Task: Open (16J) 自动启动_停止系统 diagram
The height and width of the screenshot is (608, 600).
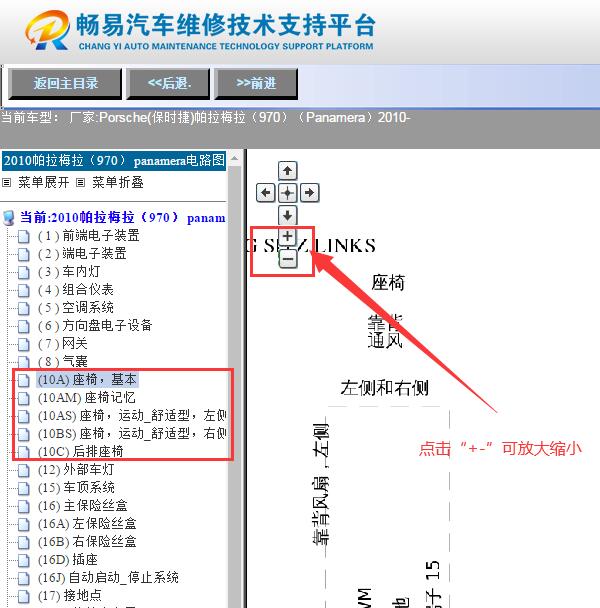Action: (108, 578)
